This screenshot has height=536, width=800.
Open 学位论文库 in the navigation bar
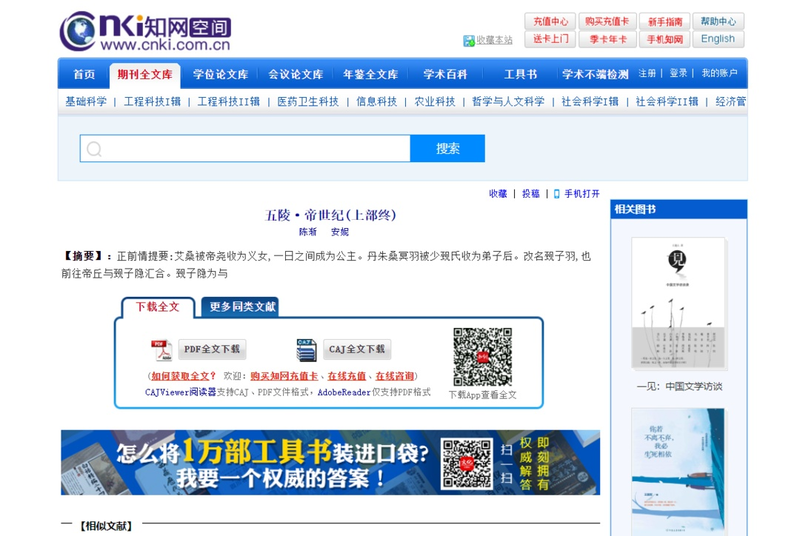[220, 74]
